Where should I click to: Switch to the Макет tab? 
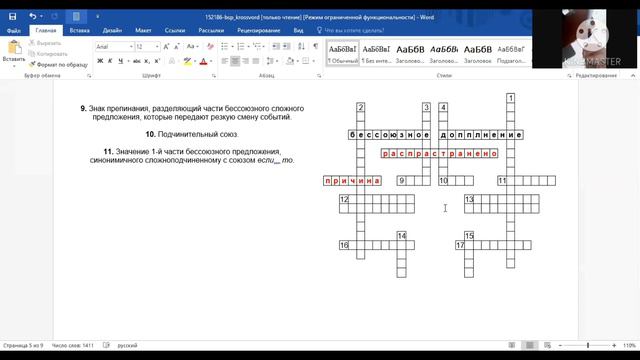tap(143, 31)
